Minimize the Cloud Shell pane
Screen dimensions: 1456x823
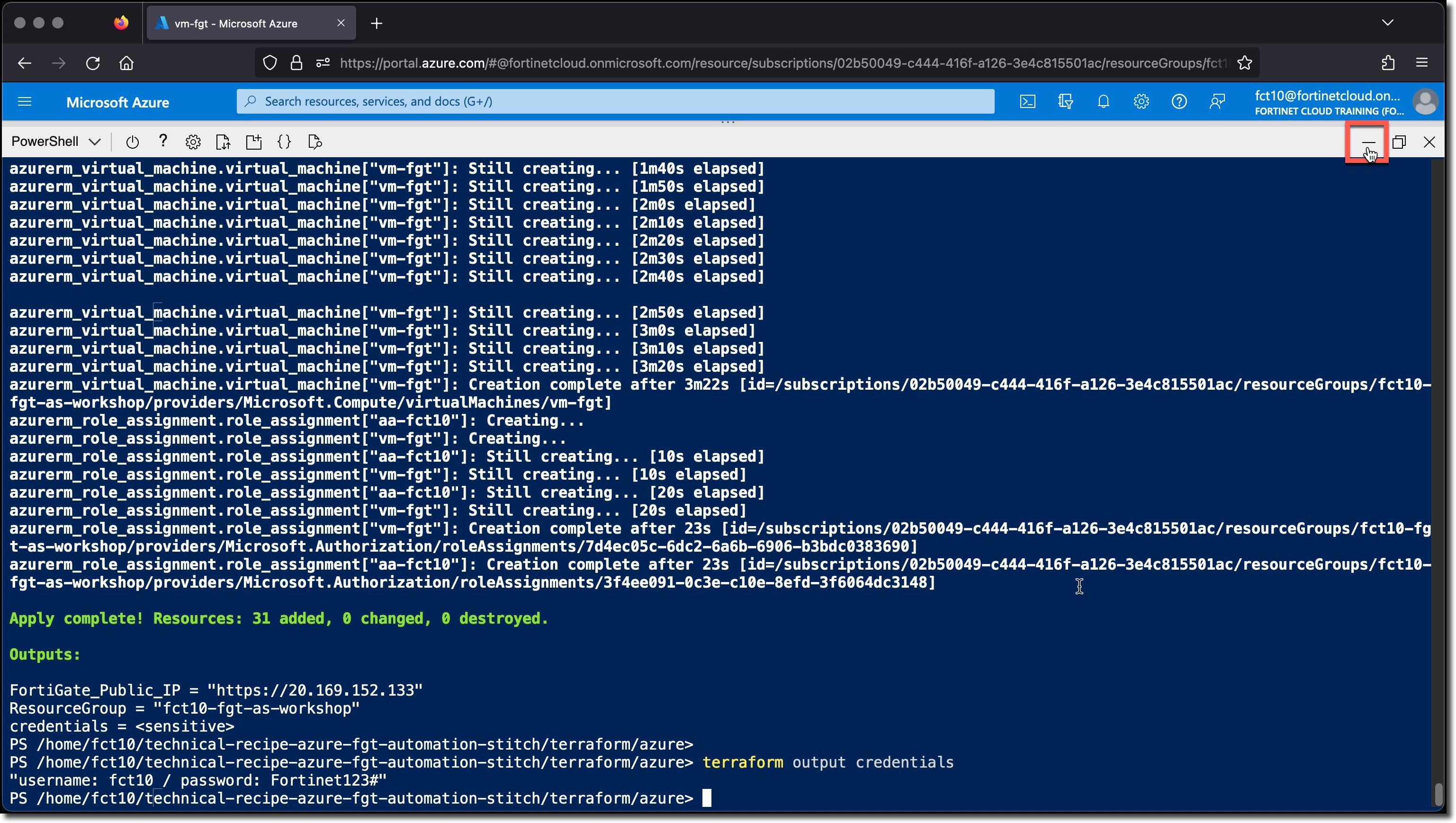coord(1368,142)
